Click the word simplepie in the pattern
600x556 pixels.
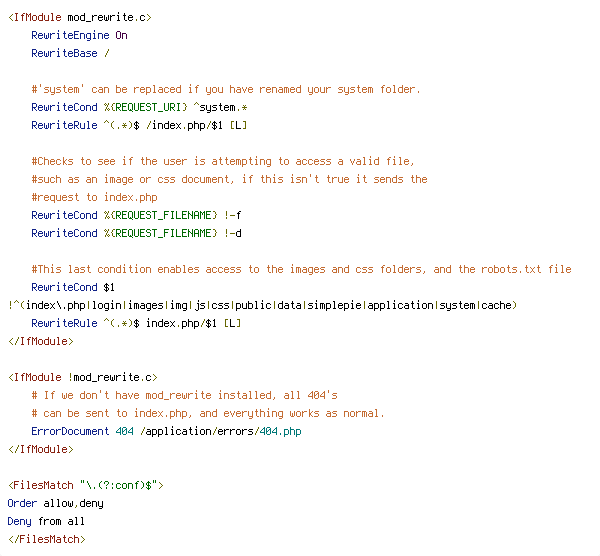pos(334,305)
